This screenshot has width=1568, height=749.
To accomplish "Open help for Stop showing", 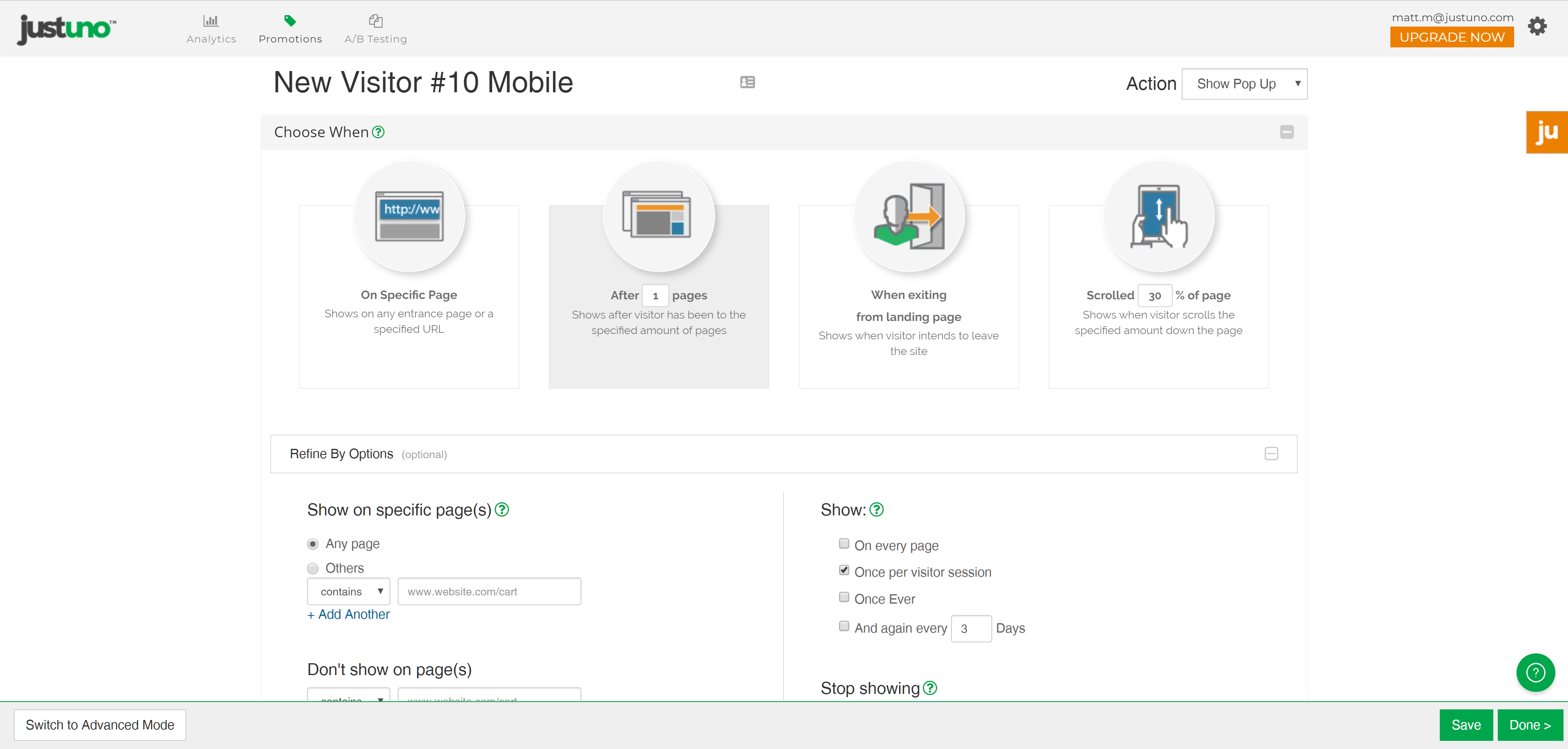I will [929, 688].
